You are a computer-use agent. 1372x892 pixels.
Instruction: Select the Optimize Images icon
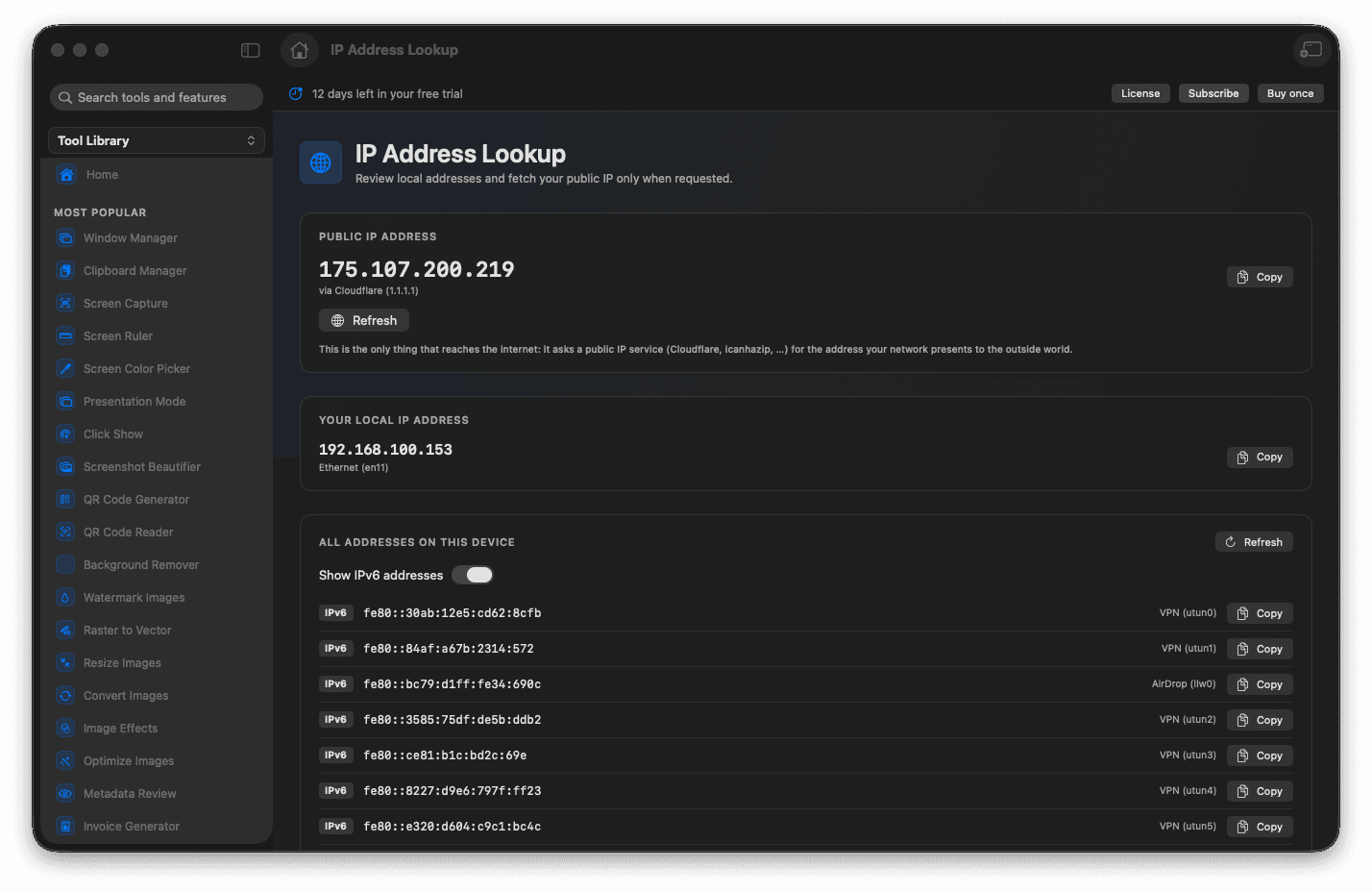pos(65,761)
